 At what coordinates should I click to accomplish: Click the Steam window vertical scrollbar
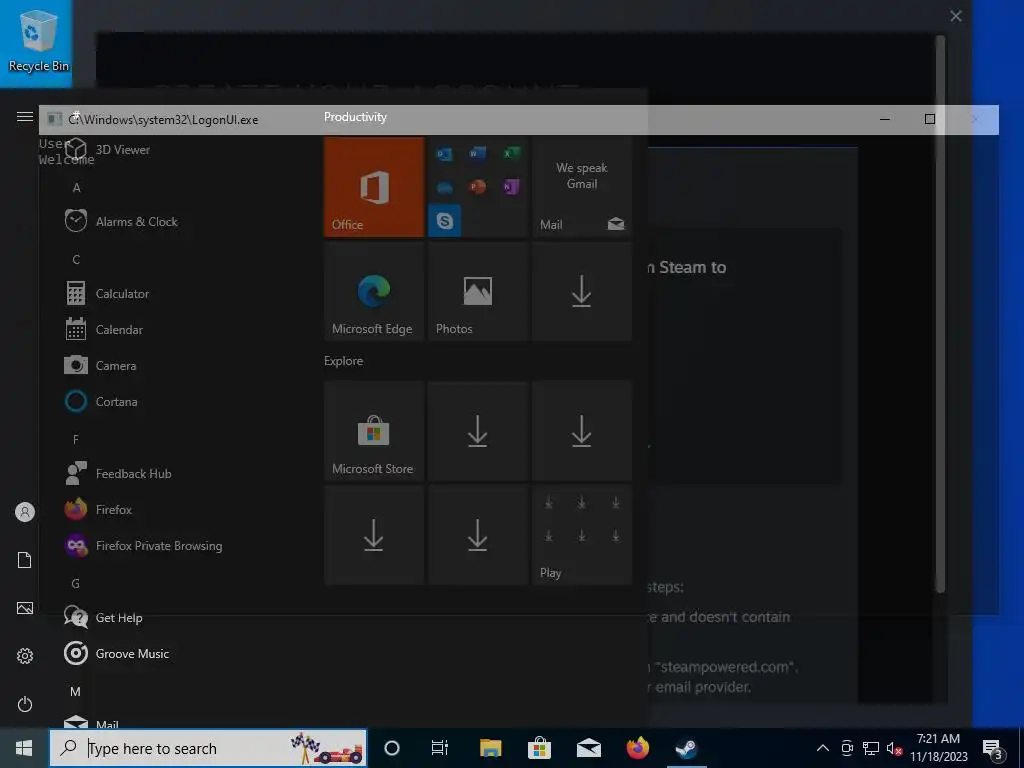pyautogui.click(x=940, y=313)
